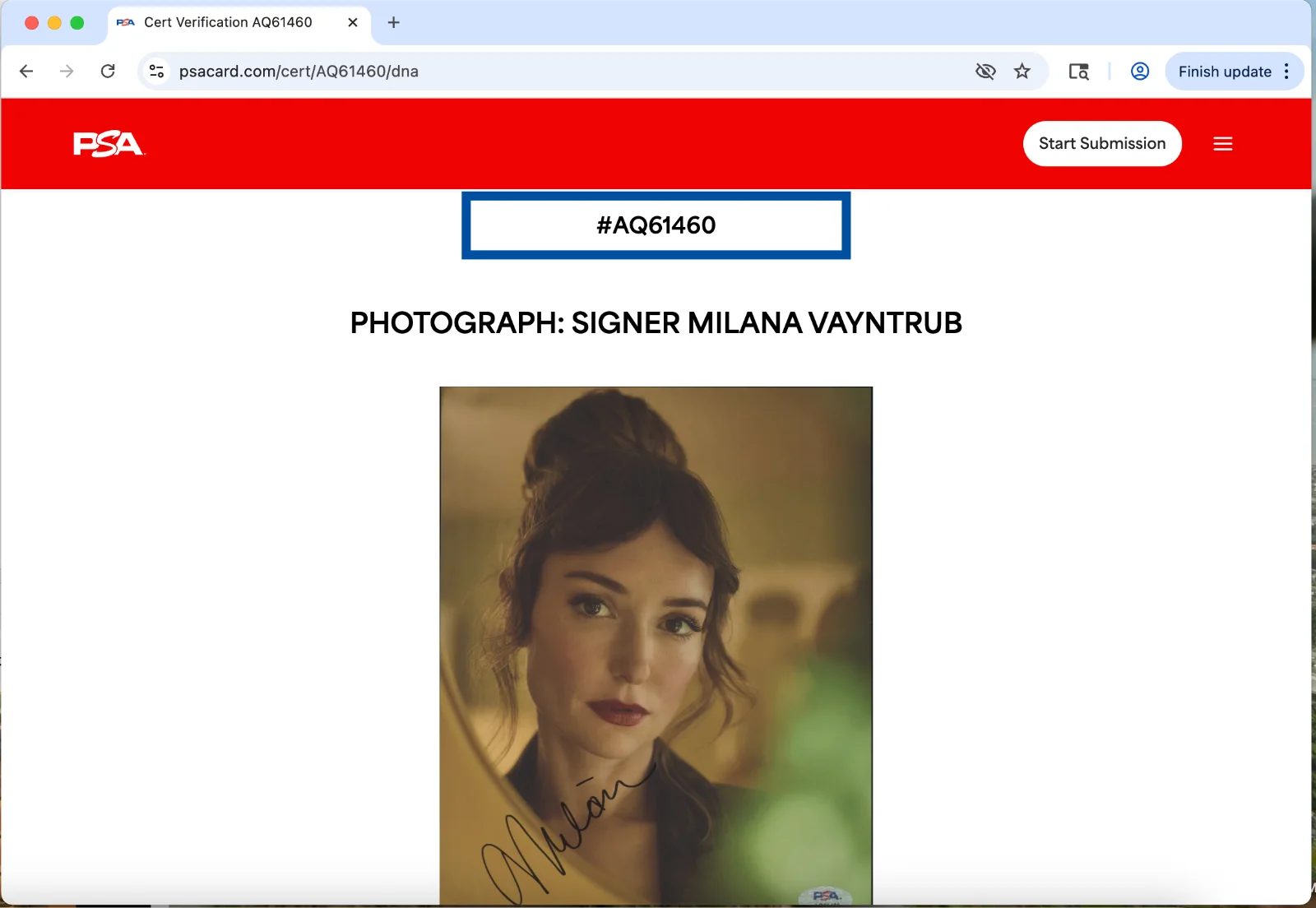Reload the PSA cert page
1316x908 pixels.
click(x=108, y=72)
